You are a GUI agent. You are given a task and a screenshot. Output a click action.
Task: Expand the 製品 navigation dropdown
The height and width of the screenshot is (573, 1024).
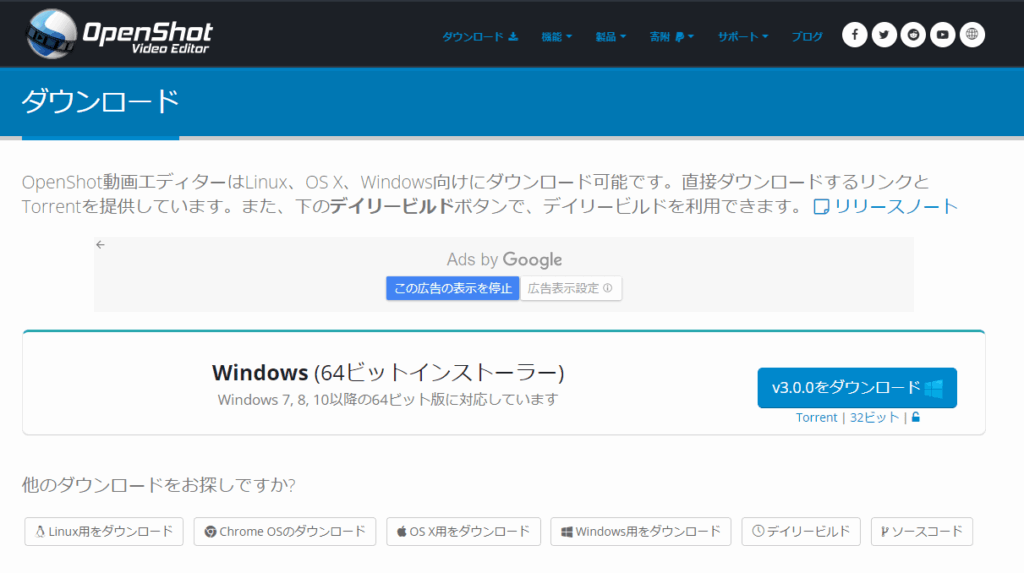point(611,37)
